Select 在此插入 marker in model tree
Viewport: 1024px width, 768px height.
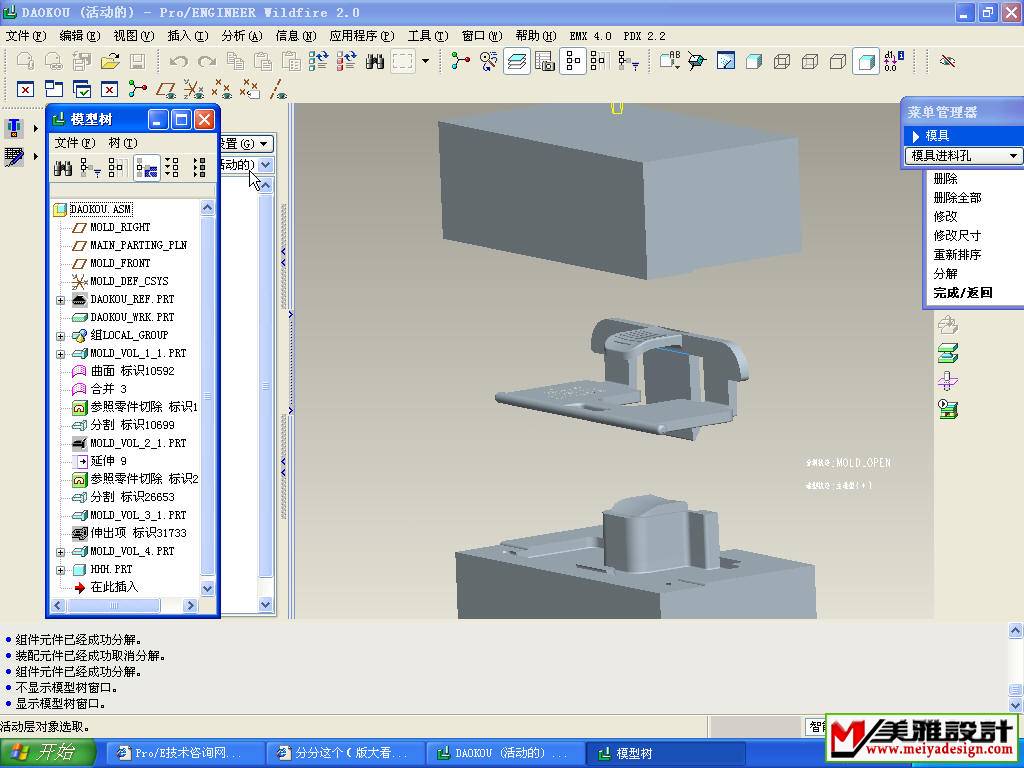click(x=114, y=587)
